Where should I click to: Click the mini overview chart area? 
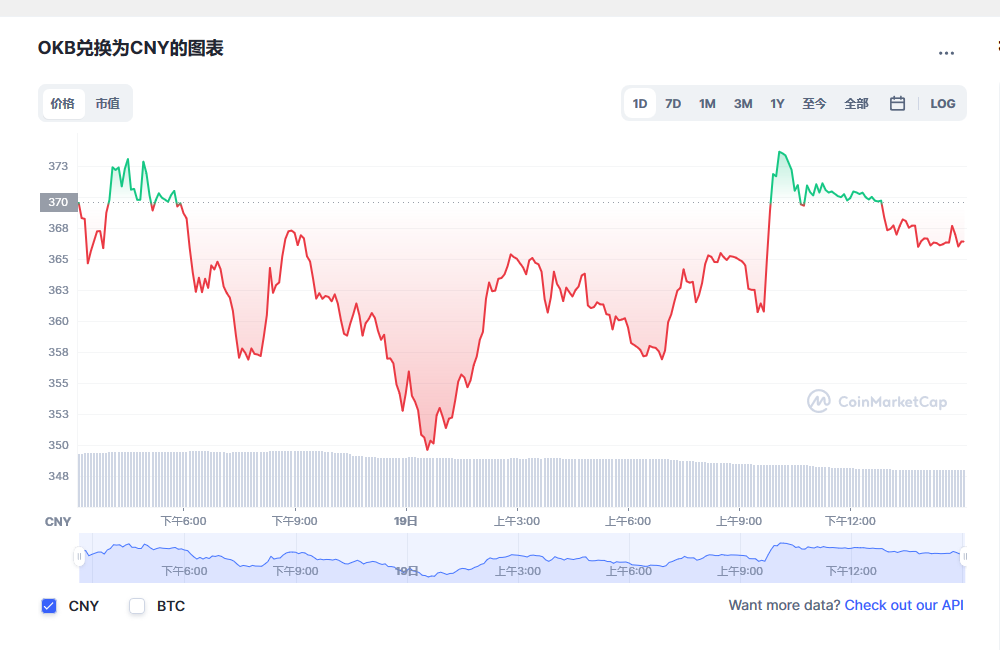[x=522, y=558]
